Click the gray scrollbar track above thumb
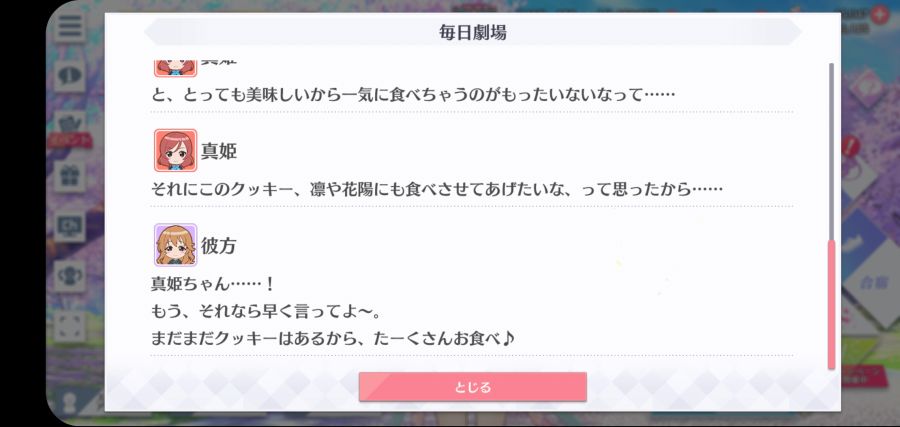This screenshot has height=427, width=900. 831,152
